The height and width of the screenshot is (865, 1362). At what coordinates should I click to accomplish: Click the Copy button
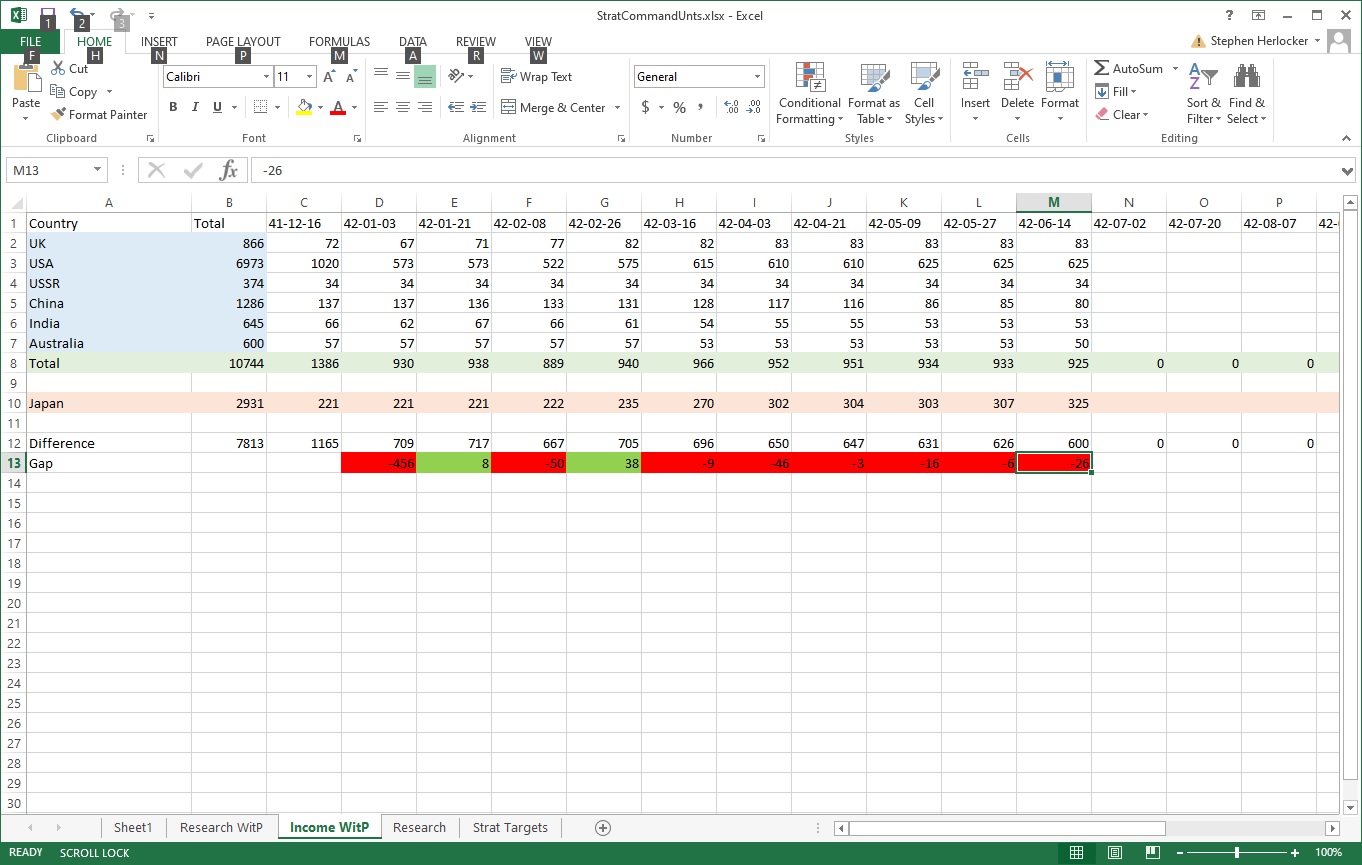point(76,92)
